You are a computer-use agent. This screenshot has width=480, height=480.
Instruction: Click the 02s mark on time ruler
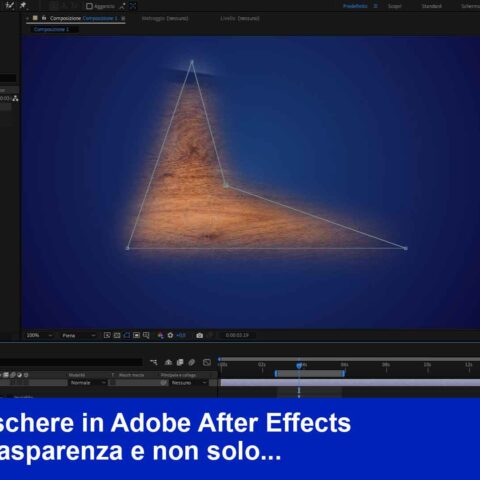coord(262,365)
